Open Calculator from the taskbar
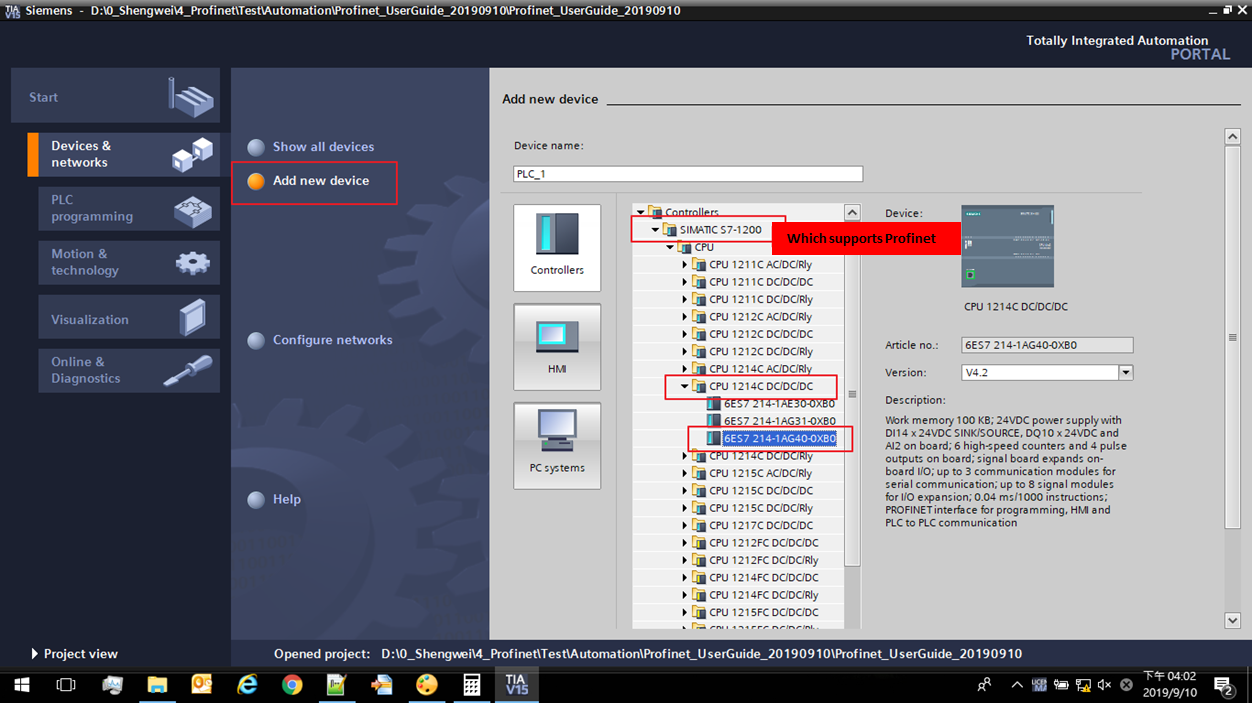The width and height of the screenshot is (1252, 703). tap(471, 685)
